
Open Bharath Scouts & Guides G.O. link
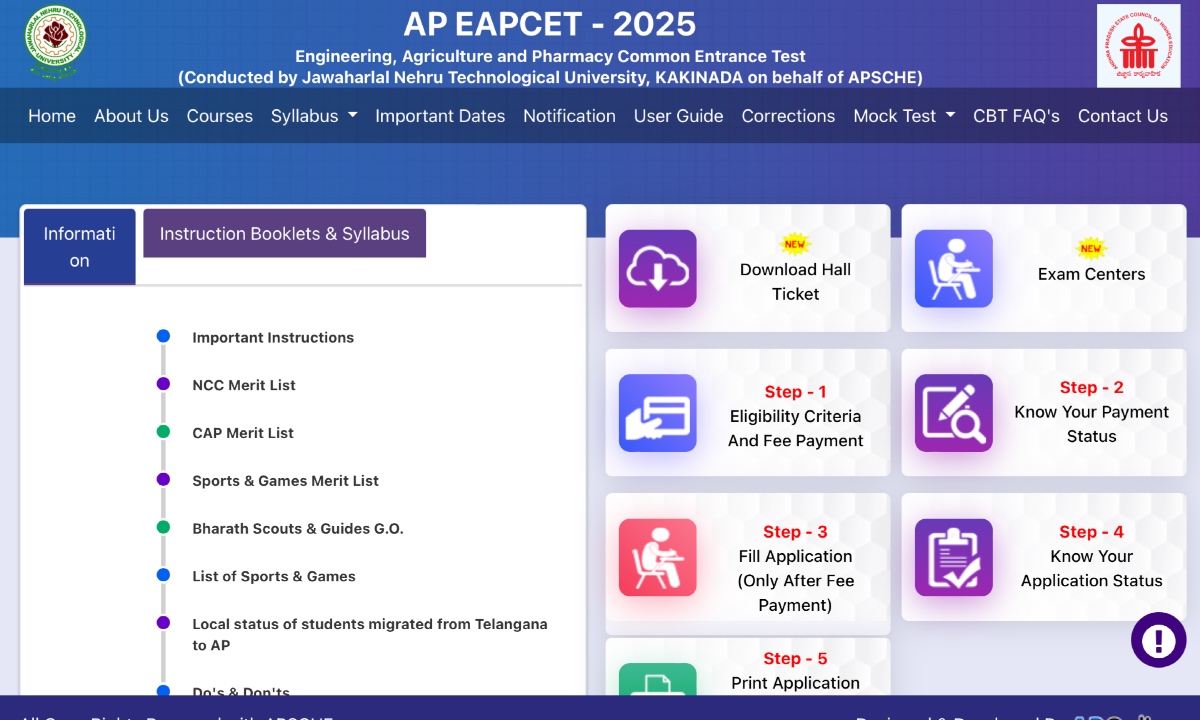298,529
